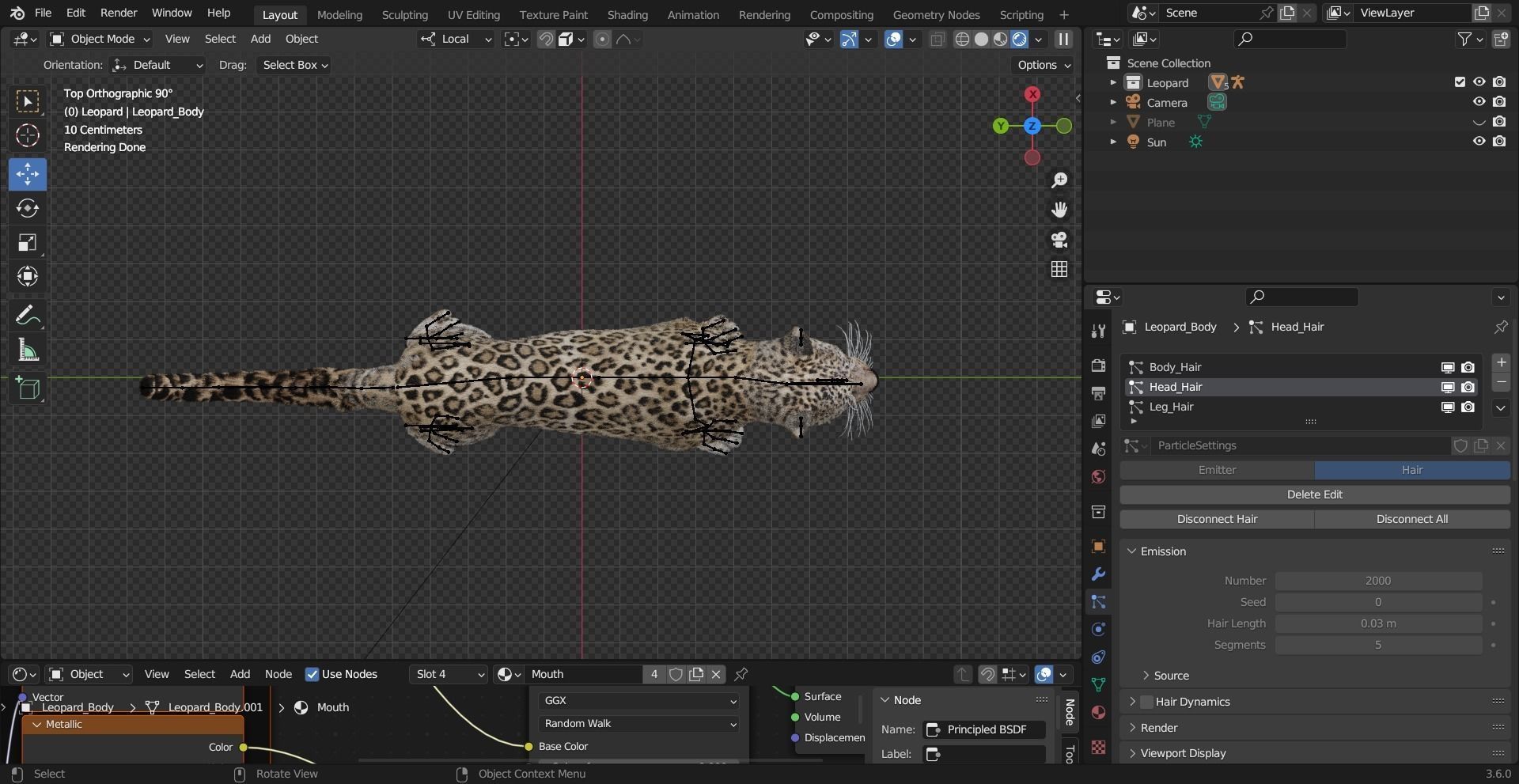This screenshot has width=1519, height=784.
Task: Click the pan hand viewport gizmo
Action: coord(1059,210)
